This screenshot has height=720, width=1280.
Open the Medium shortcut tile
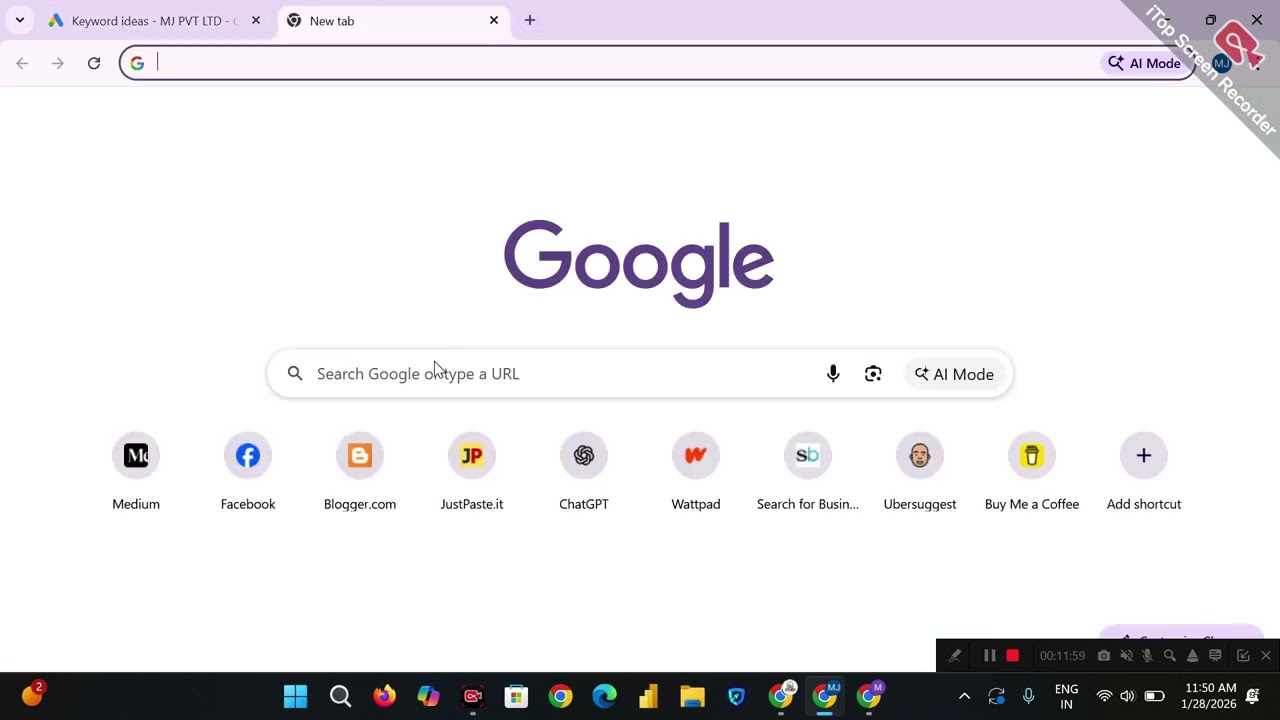pyautogui.click(x=136, y=472)
